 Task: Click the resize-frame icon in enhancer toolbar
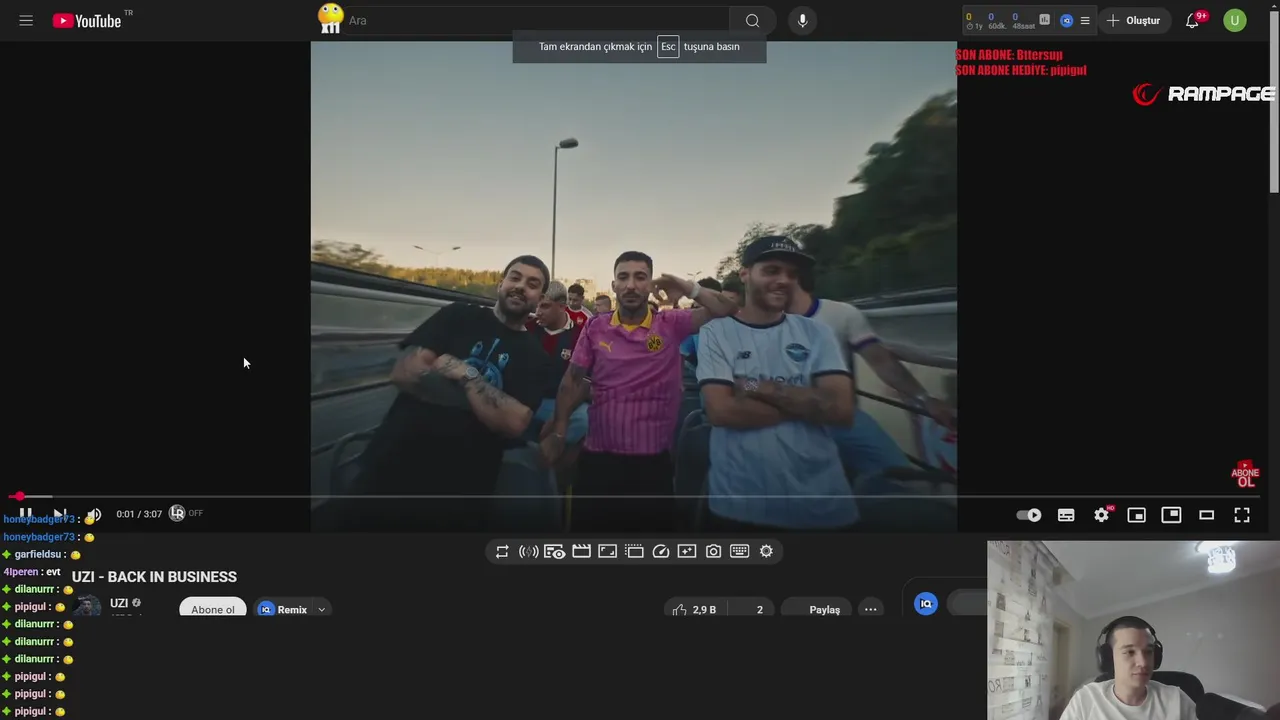(608, 551)
